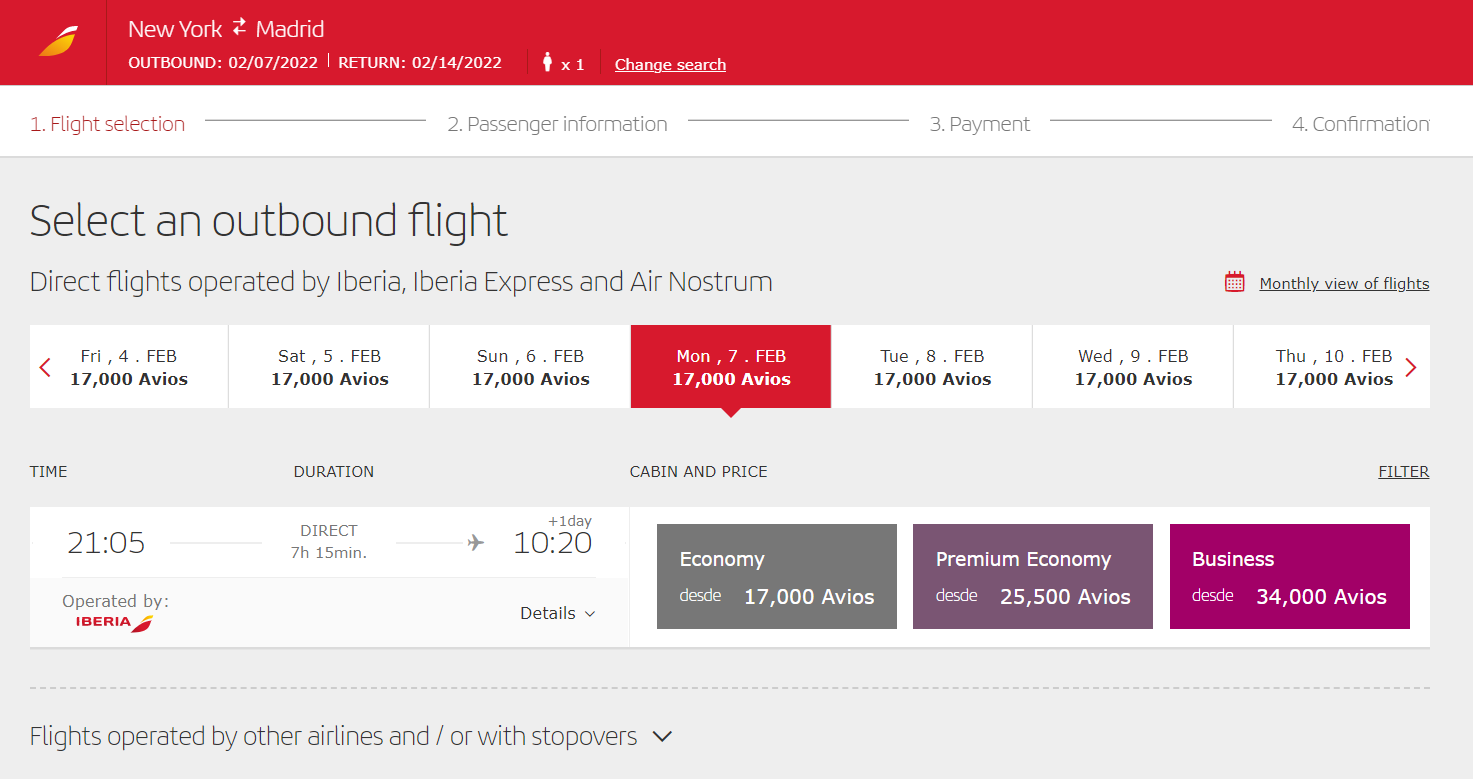1473x779 pixels.
Task: Click the Madrid destination text
Action: click(290, 29)
